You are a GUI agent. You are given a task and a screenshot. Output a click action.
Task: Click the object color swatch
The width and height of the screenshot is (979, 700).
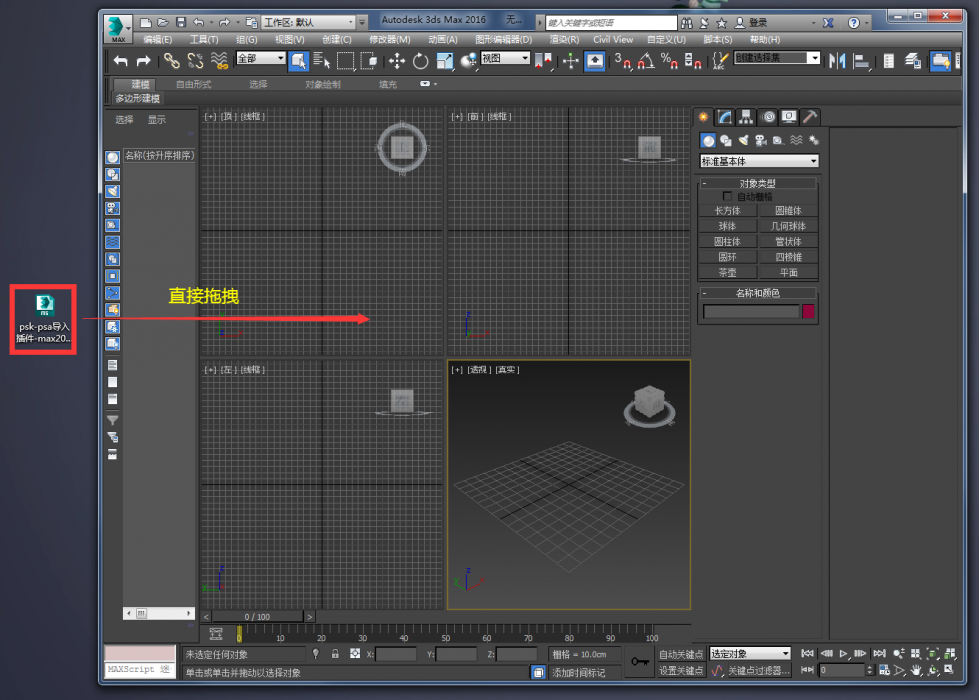coord(809,311)
